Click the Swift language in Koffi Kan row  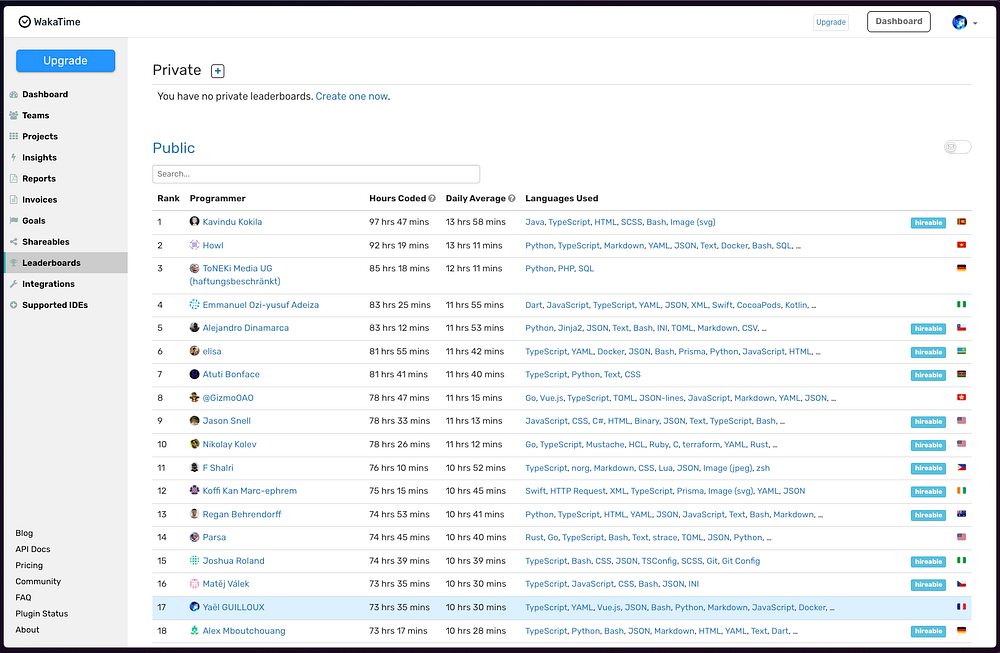536,491
